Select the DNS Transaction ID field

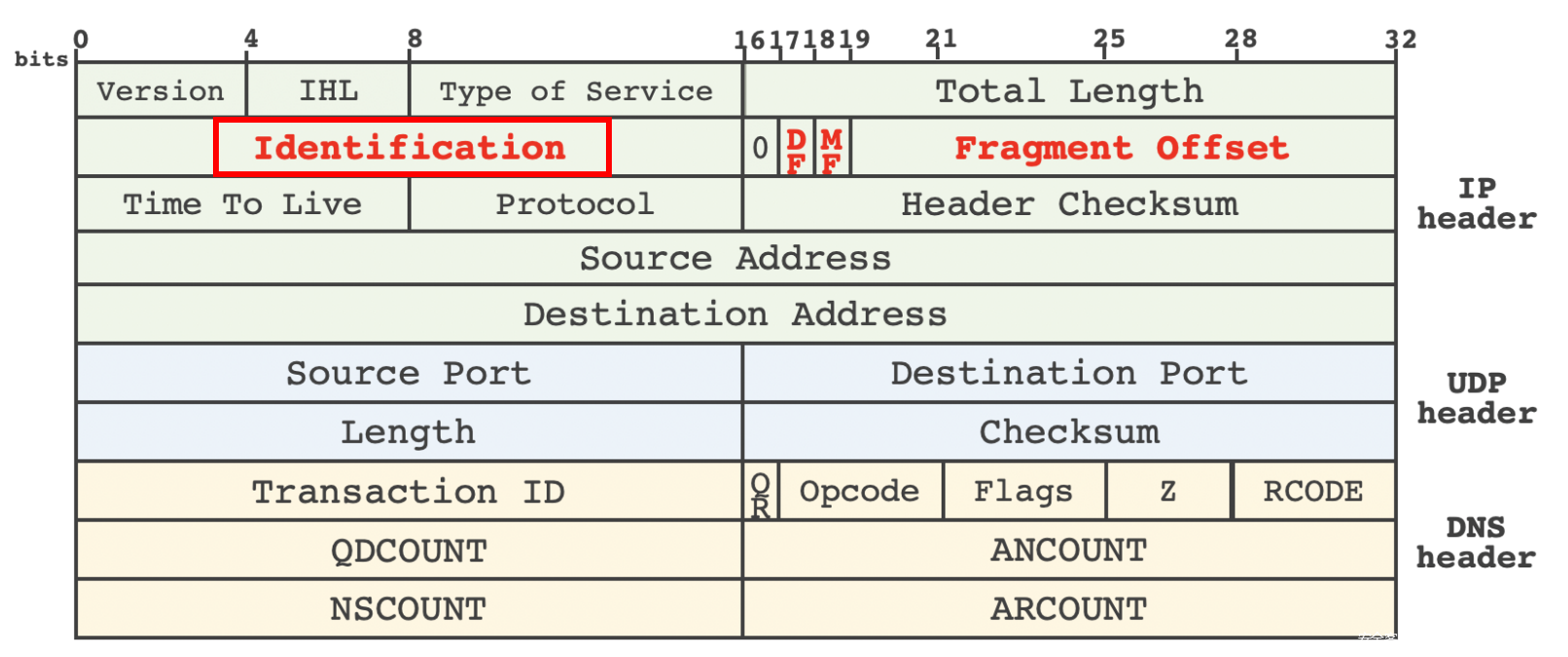(409, 492)
